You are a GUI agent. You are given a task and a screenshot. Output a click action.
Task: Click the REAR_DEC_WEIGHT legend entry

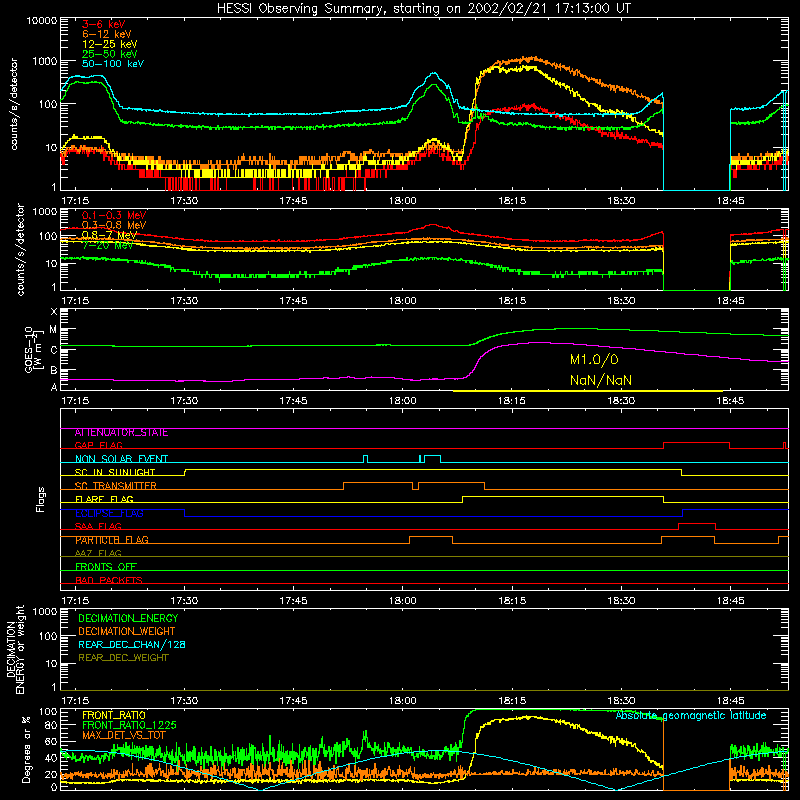click(123, 658)
